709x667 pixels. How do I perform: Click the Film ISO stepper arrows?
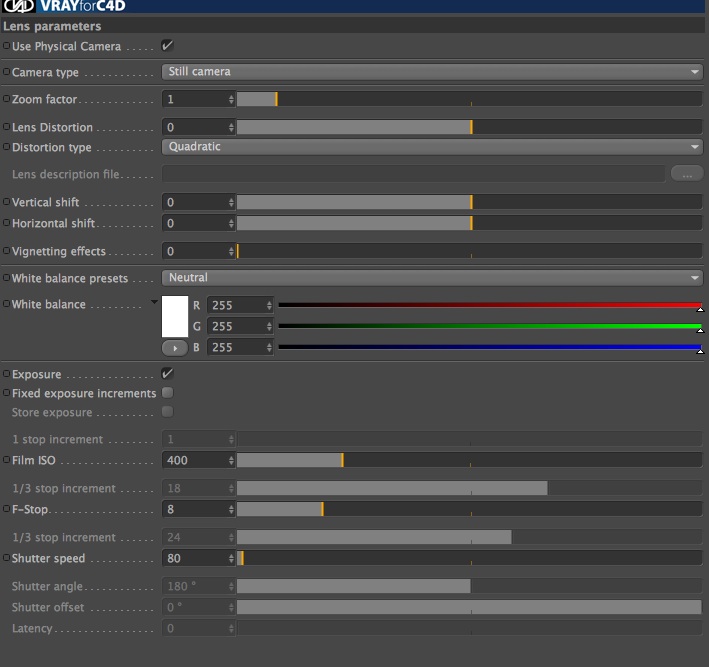(x=232, y=460)
